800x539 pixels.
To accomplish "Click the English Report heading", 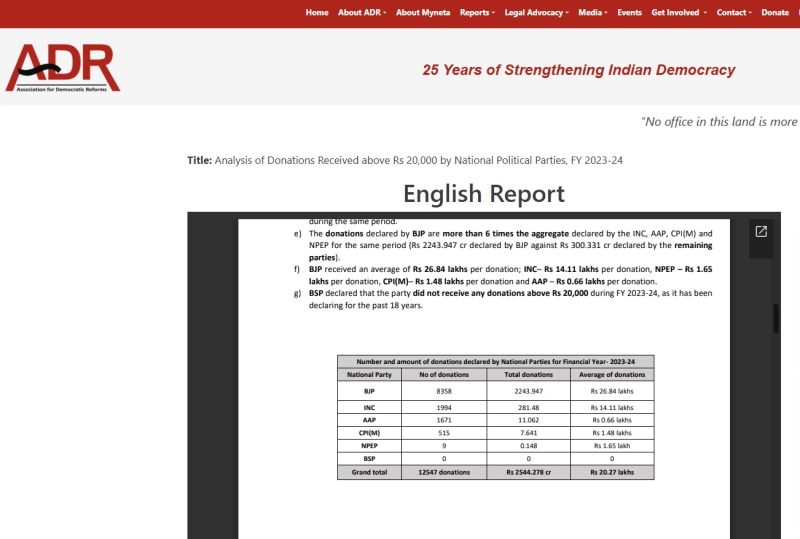I will pos(484,194).
